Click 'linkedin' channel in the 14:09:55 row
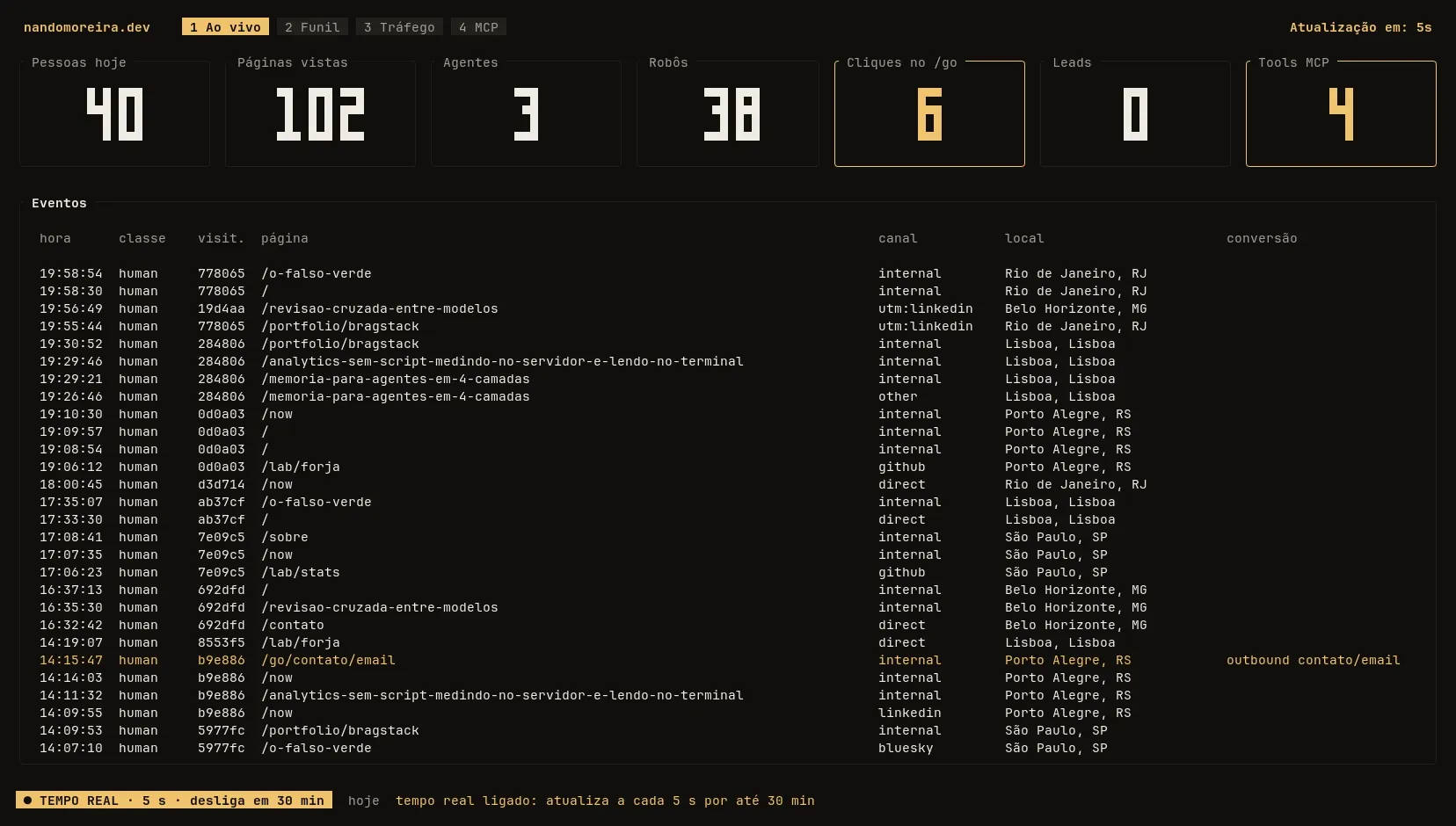 tap(910, 713)
